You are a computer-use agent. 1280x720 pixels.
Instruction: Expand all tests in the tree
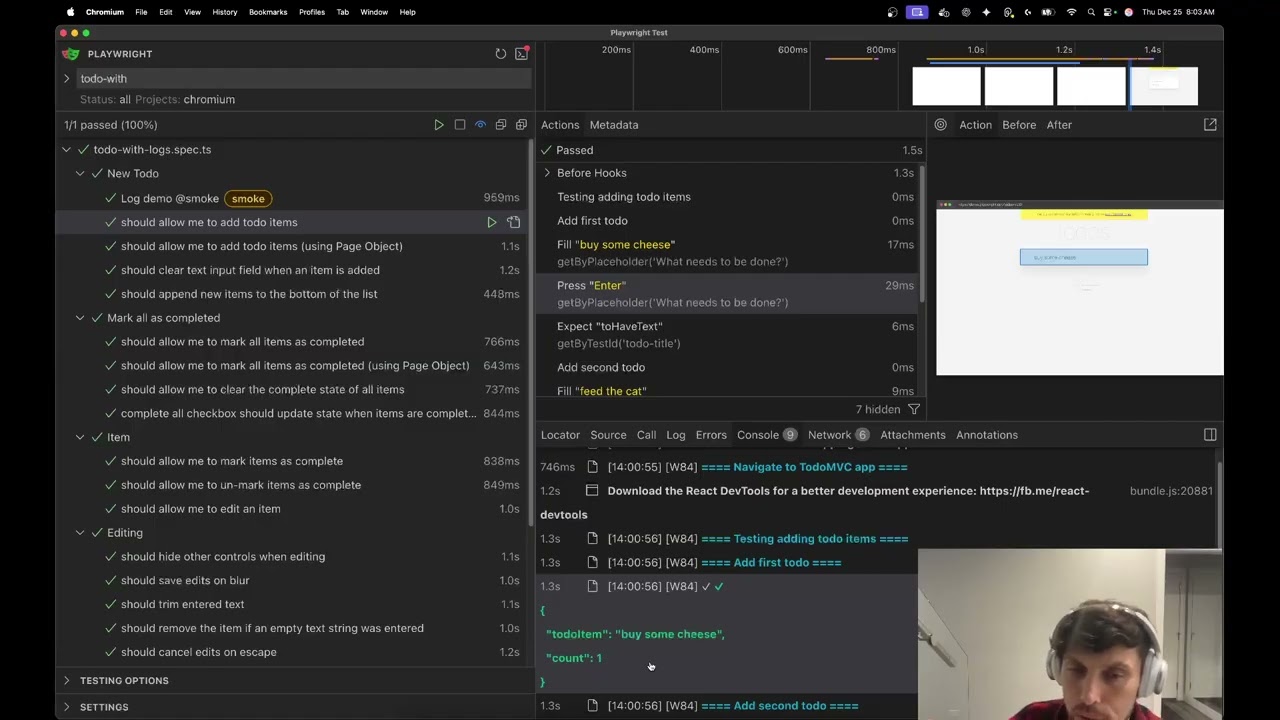(x=521, y=125)
